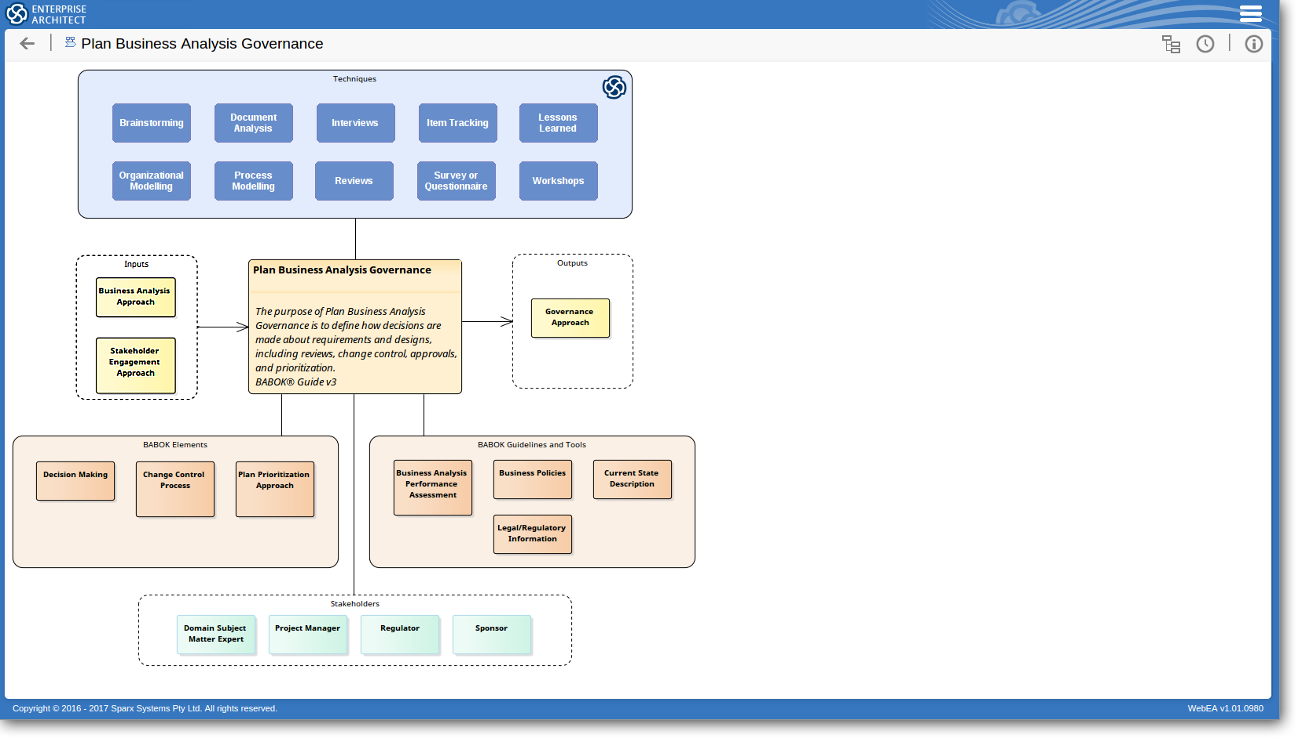This screenshot has height=750, width=1310.
Task: Select the Workshops technique
Action: (558, 181)
